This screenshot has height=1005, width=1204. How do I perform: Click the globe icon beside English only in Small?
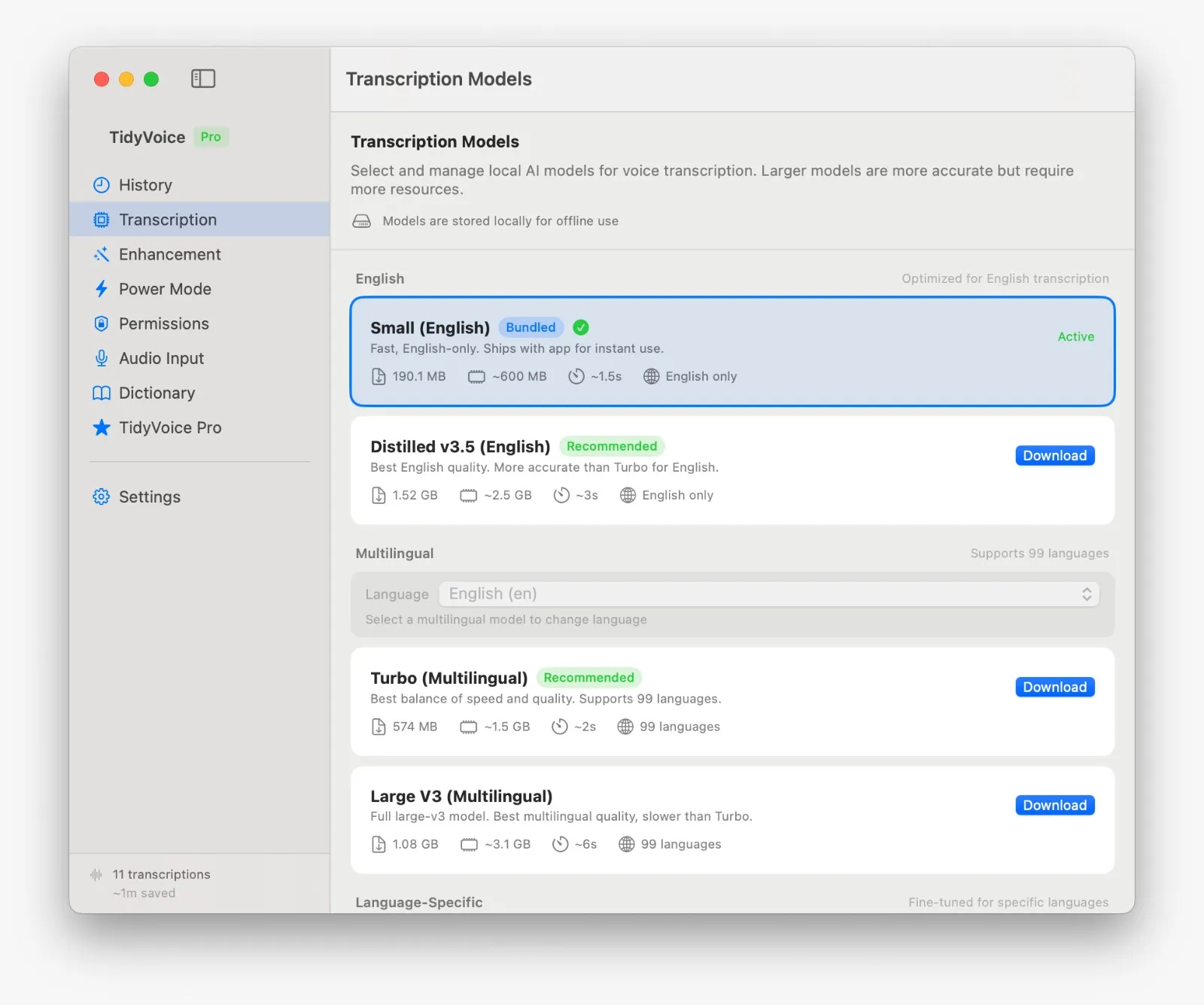coord(652,376)
